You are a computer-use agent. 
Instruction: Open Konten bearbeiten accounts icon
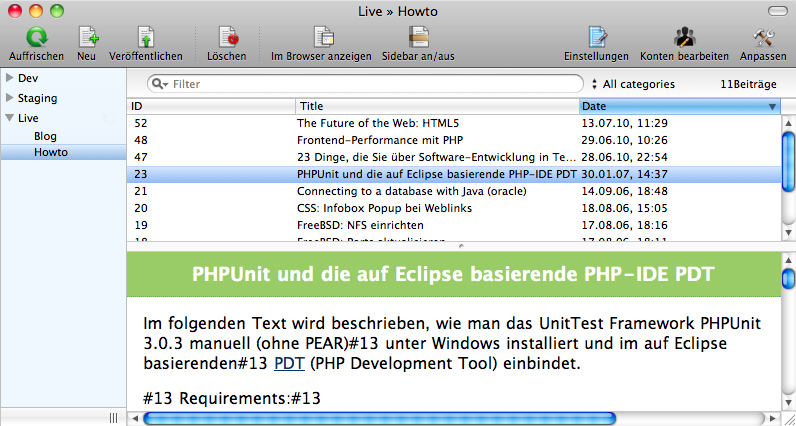[684, 37]
